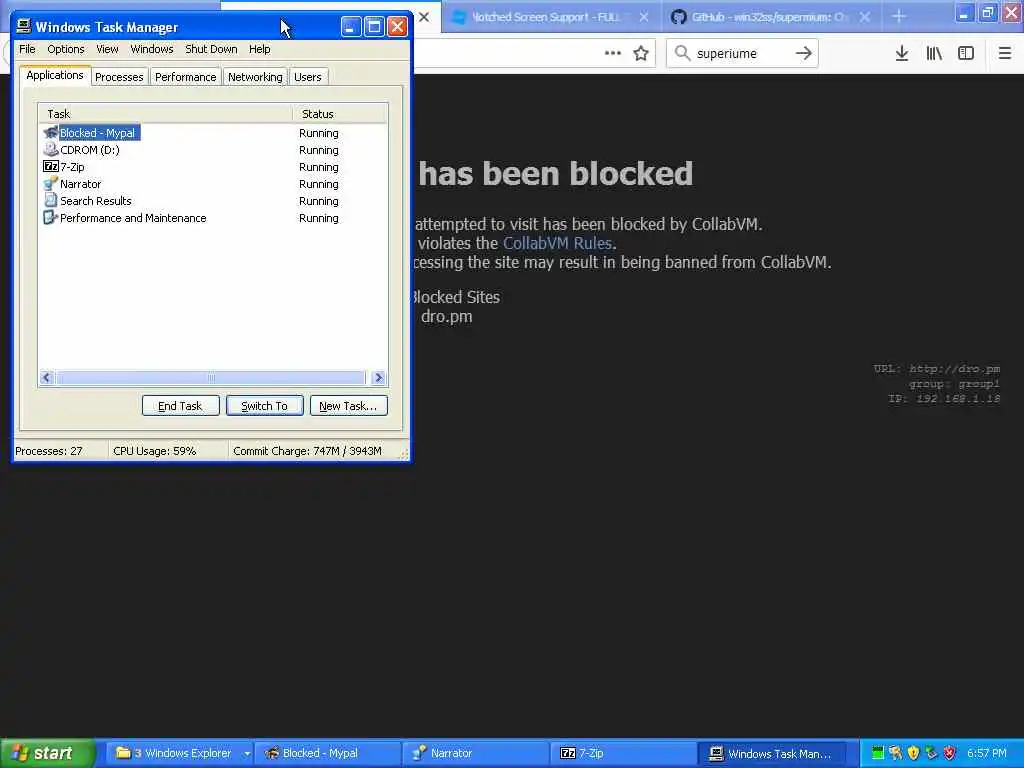Open the Windows menu in Task Manager
This screenshot has width=1024, height=768.
[x=152, y=49]
